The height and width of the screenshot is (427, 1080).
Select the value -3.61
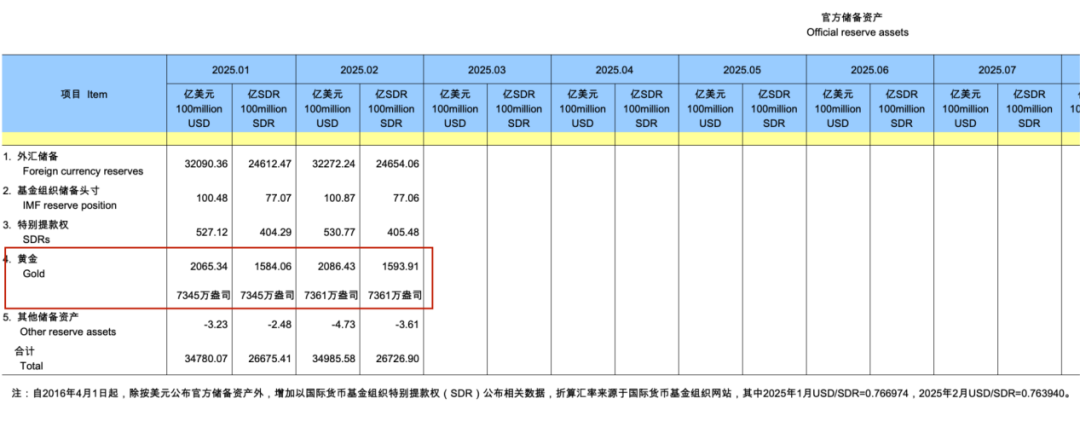[408, 324]
